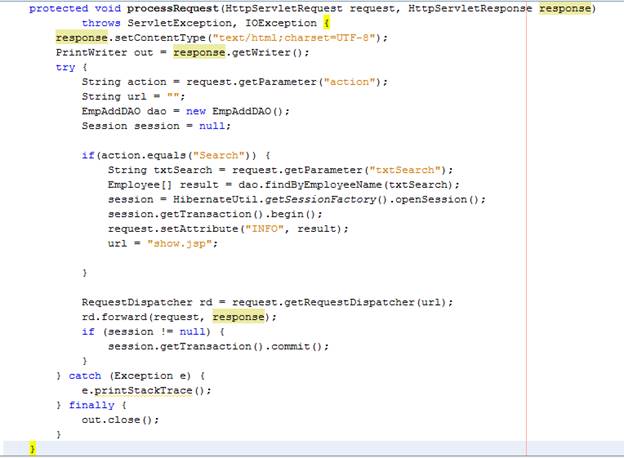624x458 pixels.
Task: Click throws keyword on second line
Action: coord(101,23)
